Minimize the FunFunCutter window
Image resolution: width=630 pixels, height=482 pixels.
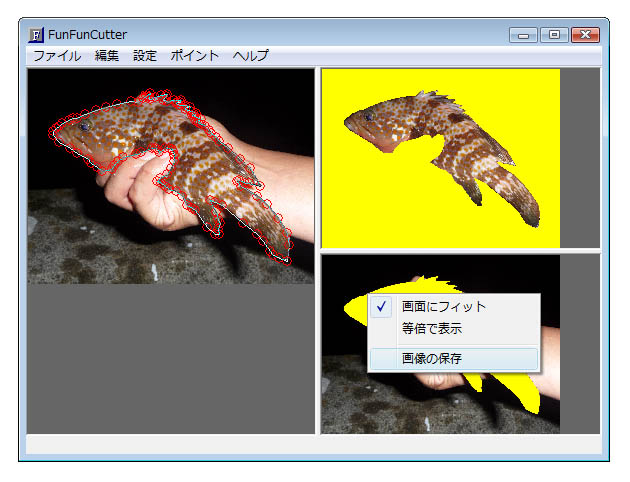coord(523,35)
